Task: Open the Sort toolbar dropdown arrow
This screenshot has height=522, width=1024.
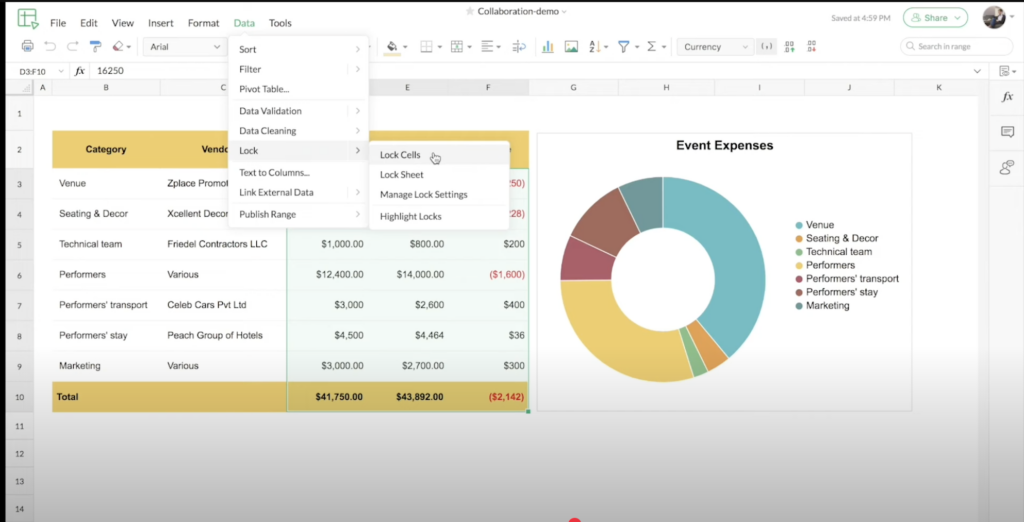Action: point(607,47)
